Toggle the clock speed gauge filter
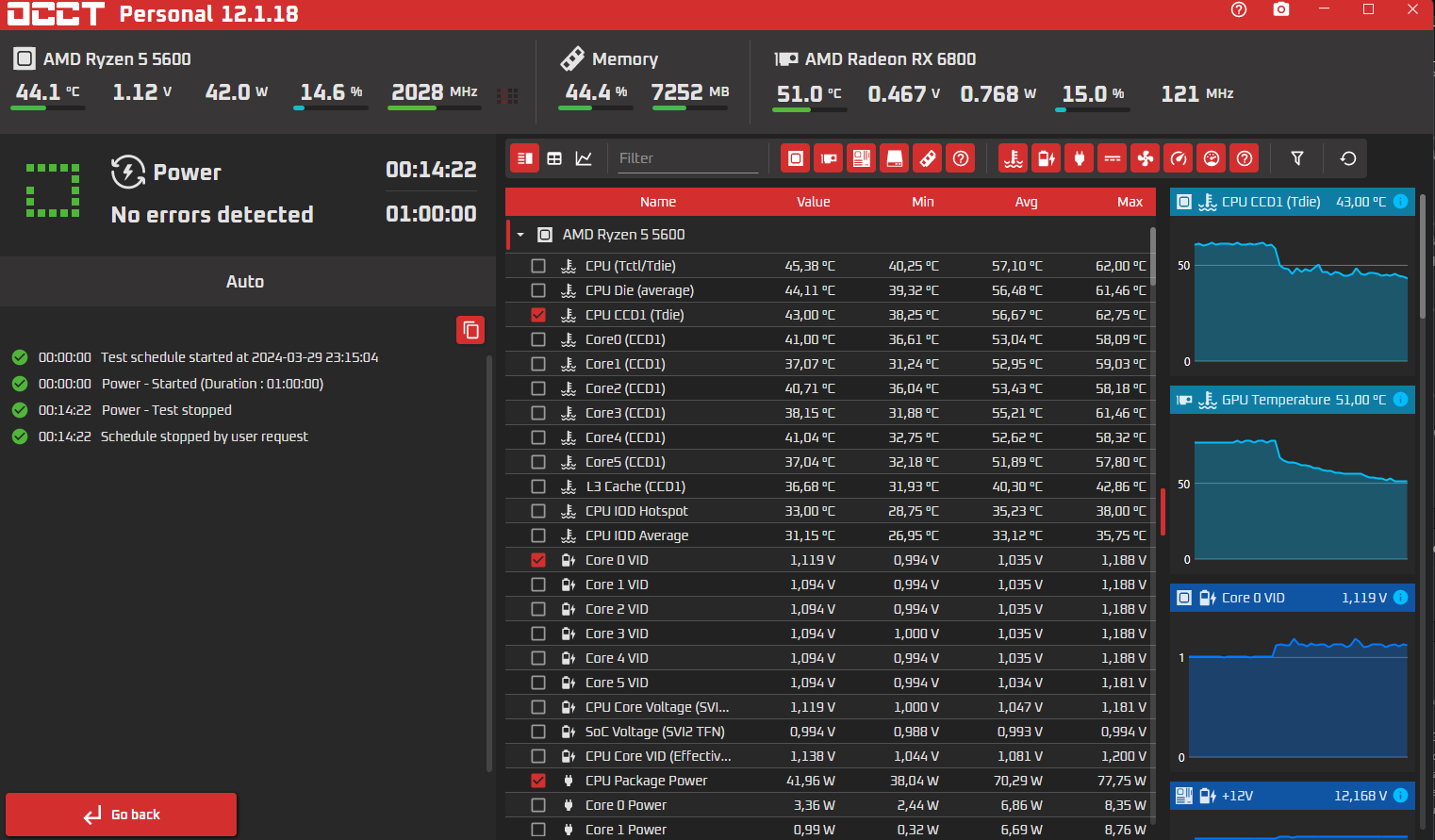Viewport: 1435px width, 840px height. pos(1179,158)
